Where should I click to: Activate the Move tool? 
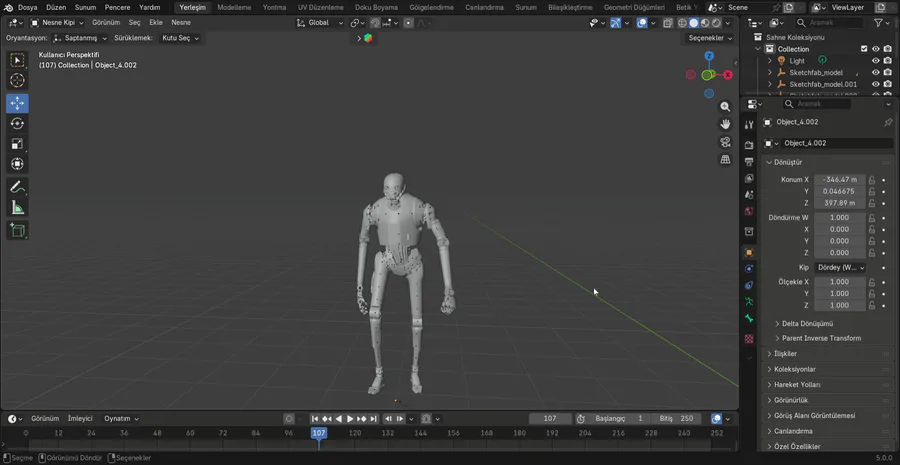(x=17, y=103)
